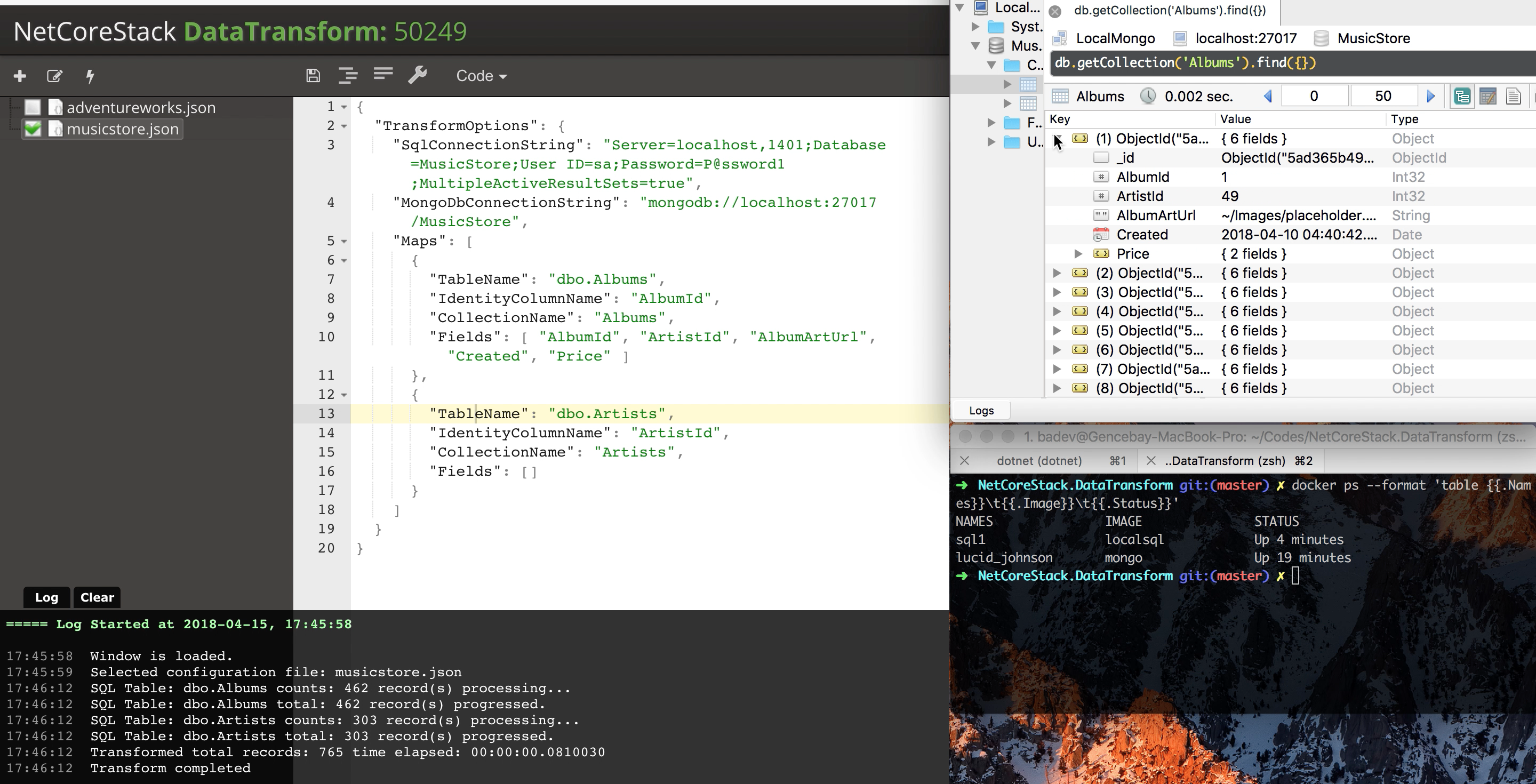Viewport: 1536px width, 784px height.
Task: Check the adventureworks.json checkbox
Action: coord(33,107)
